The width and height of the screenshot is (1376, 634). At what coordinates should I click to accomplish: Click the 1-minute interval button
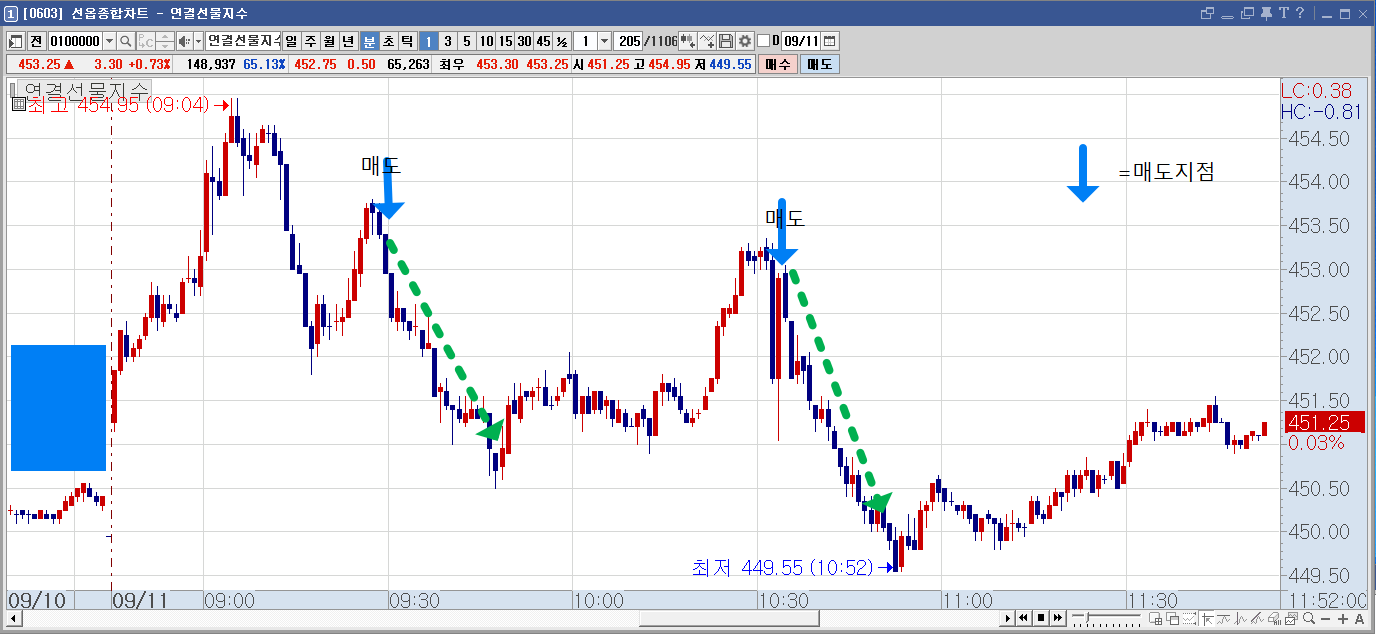[x=428, y=41]
